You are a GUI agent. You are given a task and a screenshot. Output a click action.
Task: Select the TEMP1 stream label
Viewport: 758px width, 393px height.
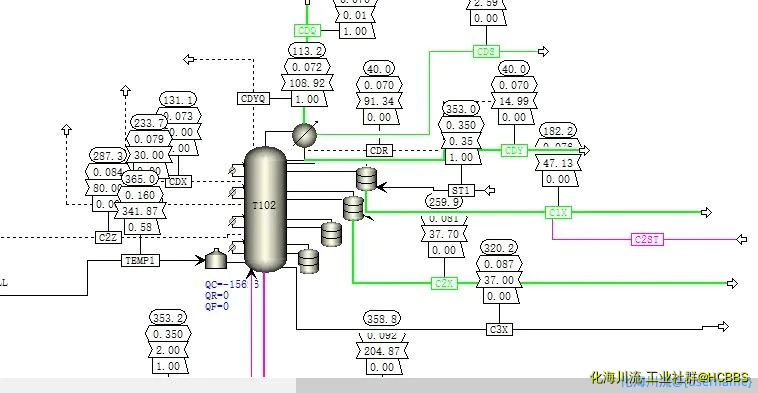tap(140, 261)
